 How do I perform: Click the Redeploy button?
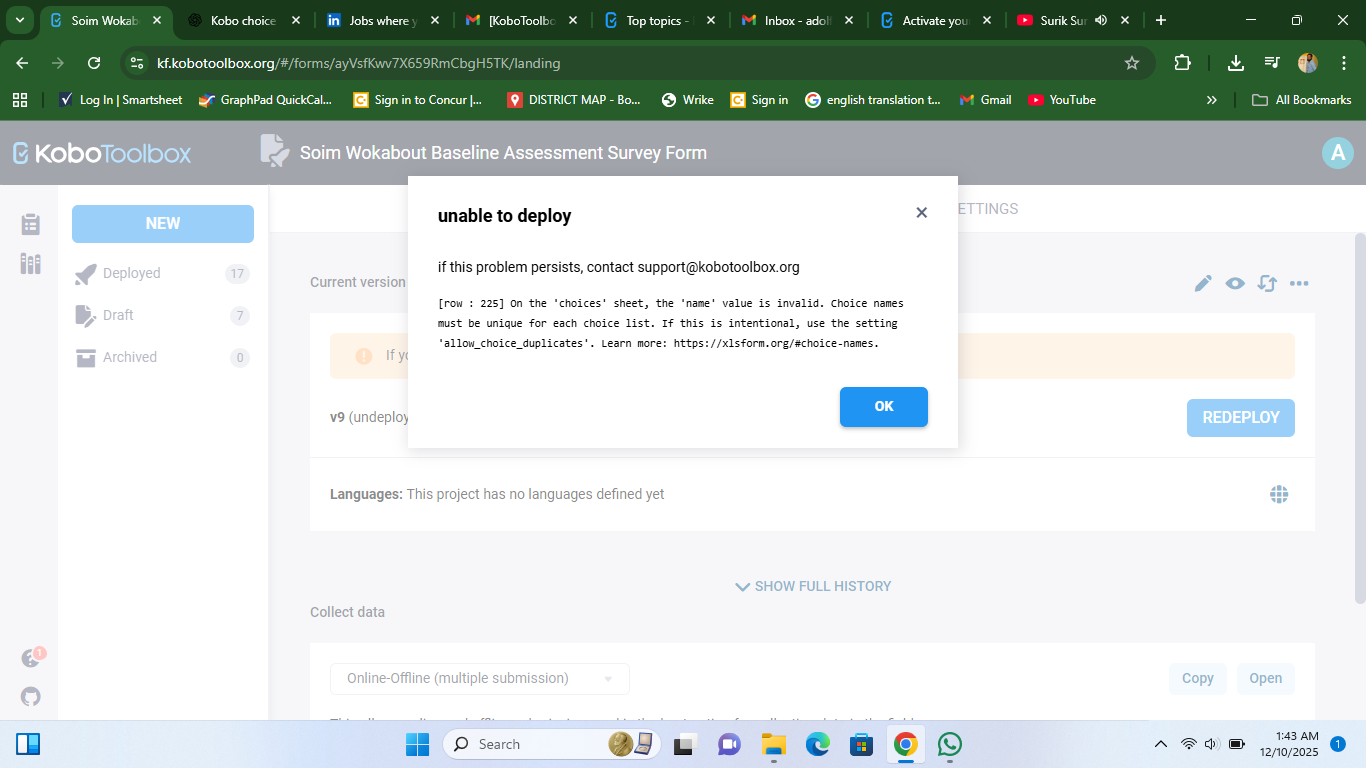coord(1240,418)
